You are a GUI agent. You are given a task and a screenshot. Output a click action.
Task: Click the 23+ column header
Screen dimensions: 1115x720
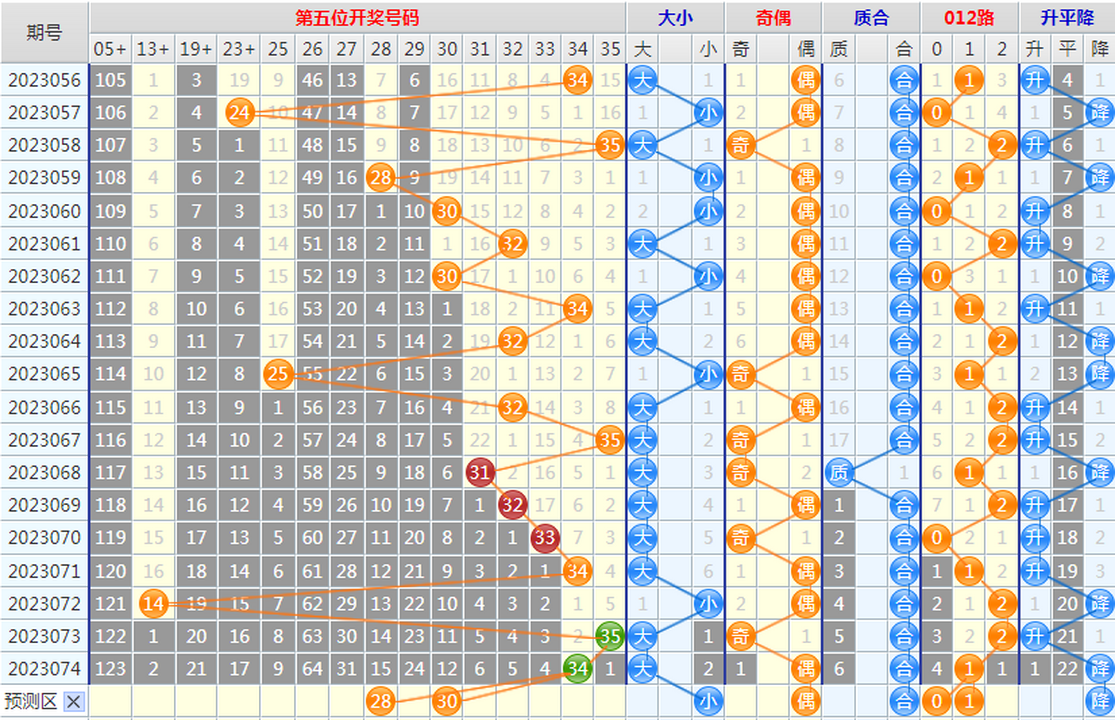pyautogui.click(x=240, y=49)
